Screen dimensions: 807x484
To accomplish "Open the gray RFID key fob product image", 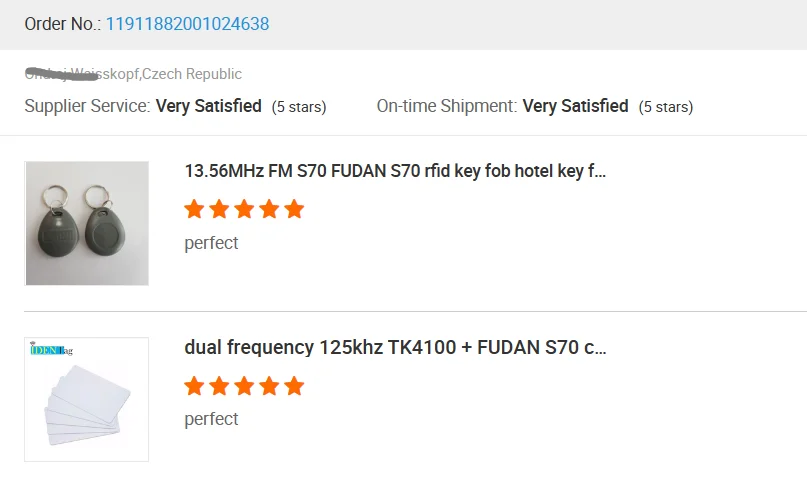I will click(x=87, y=223).
